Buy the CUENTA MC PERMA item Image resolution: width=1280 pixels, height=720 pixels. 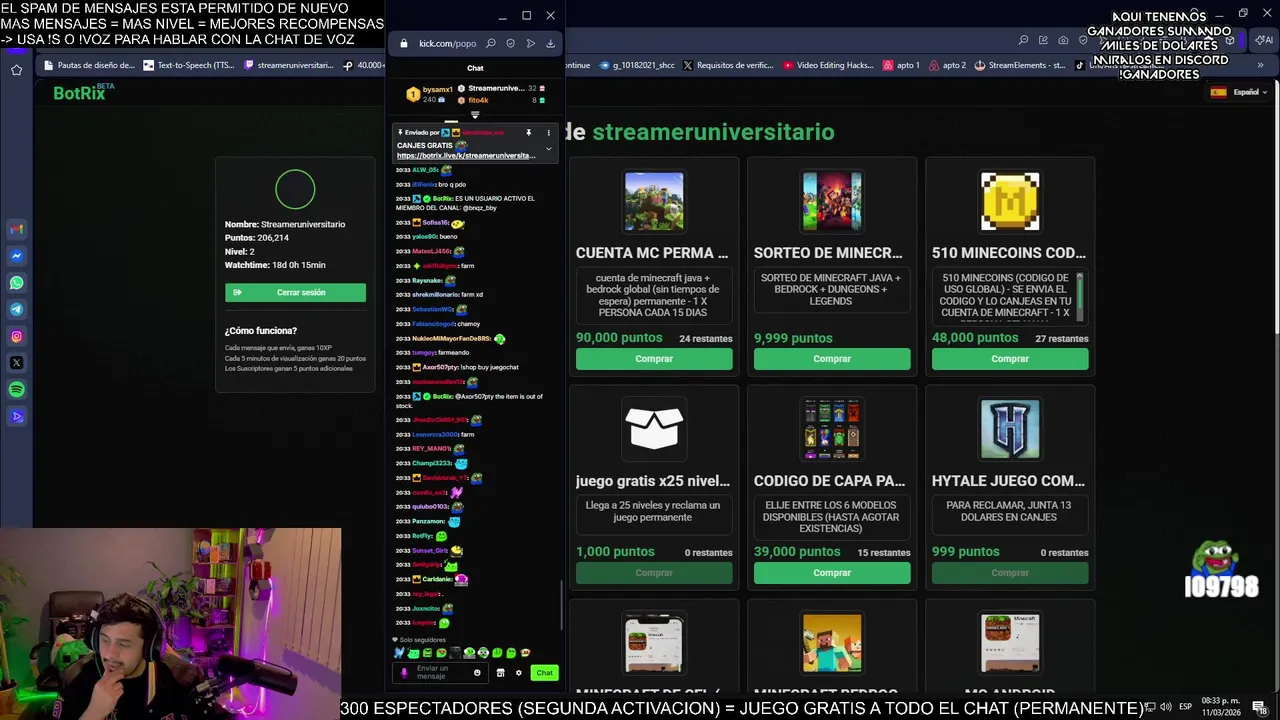click(654, 359)
